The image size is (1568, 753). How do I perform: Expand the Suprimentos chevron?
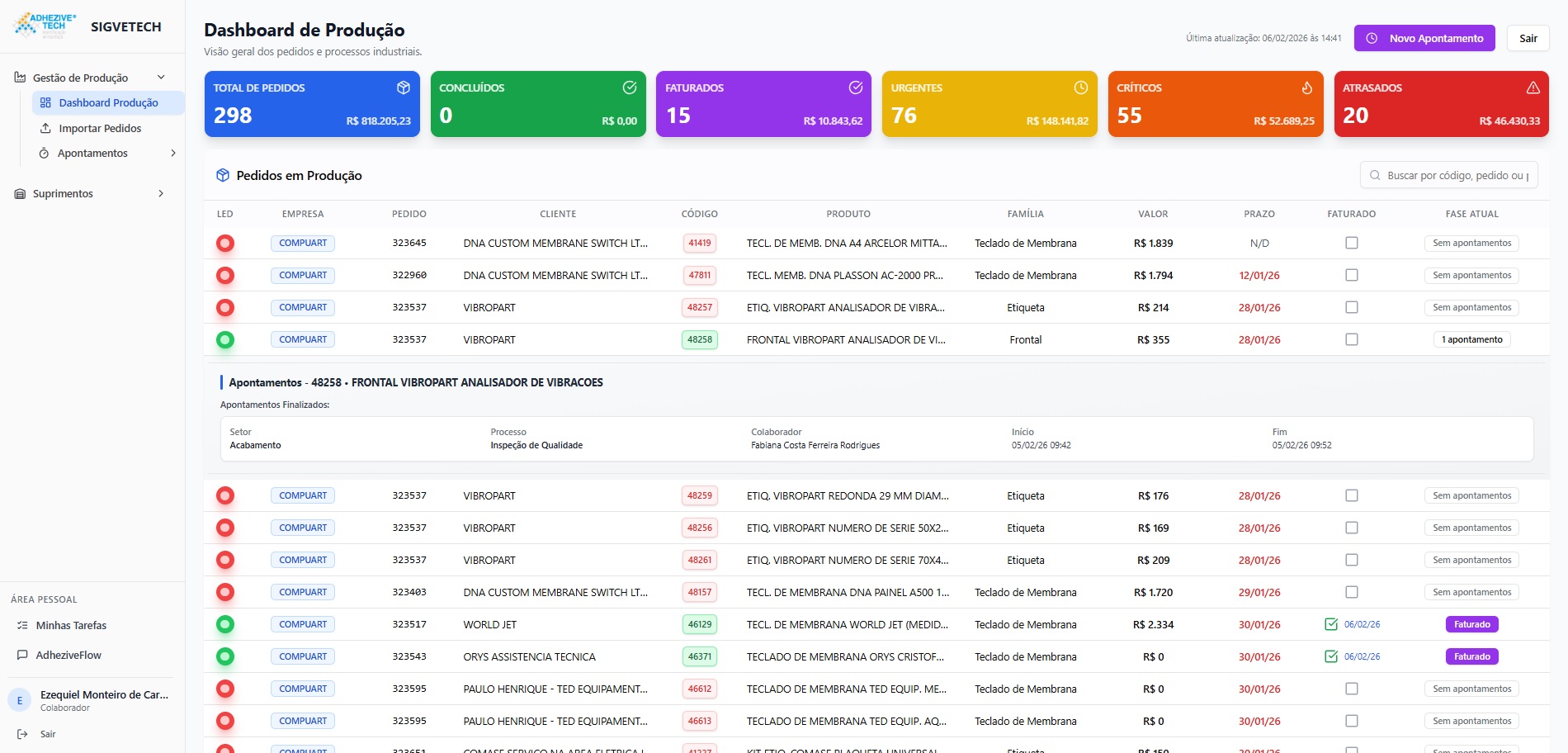pyautogui.click(x=161, y=193)
